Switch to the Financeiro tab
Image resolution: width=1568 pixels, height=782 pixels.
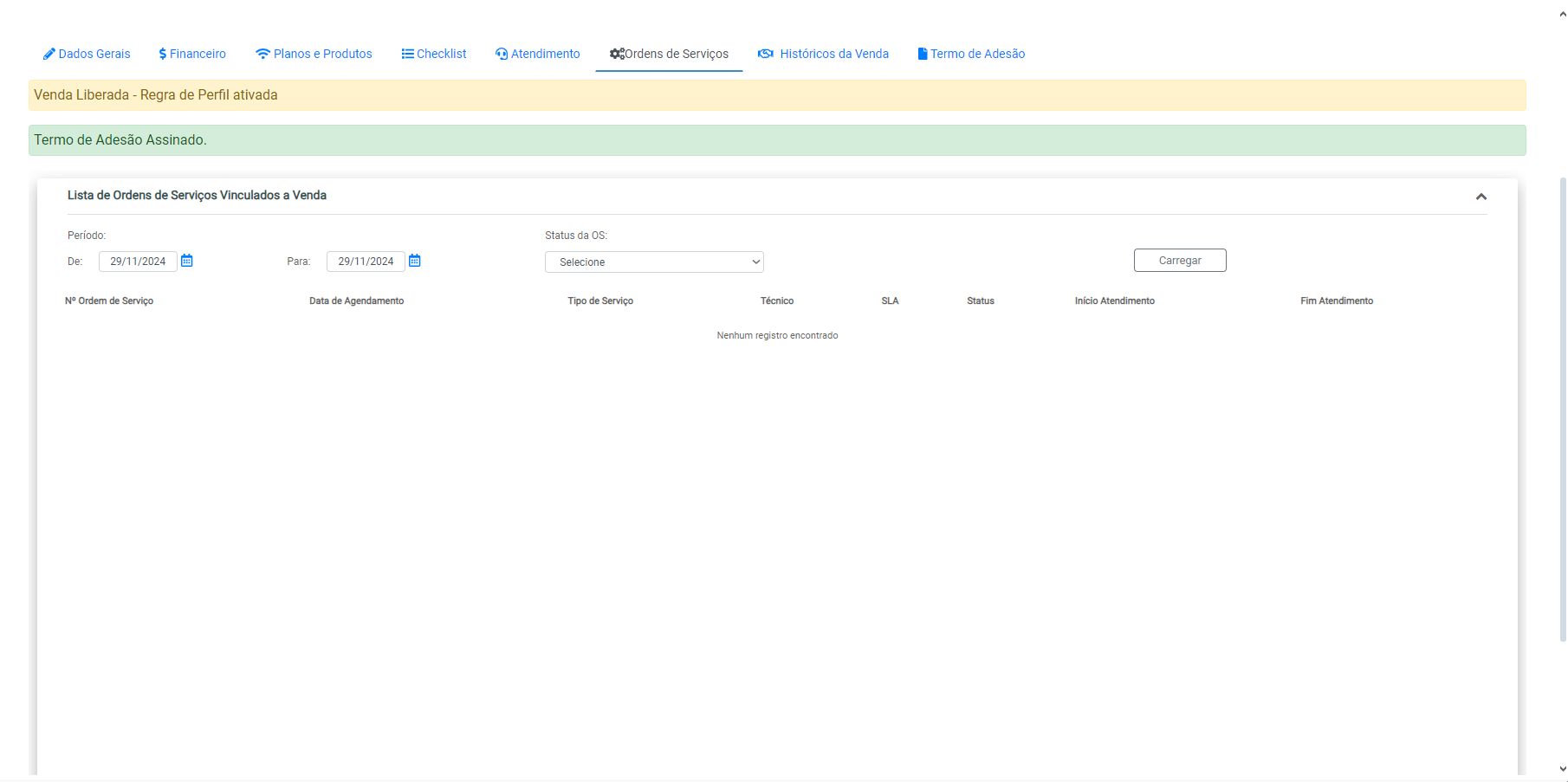(198, 54)
